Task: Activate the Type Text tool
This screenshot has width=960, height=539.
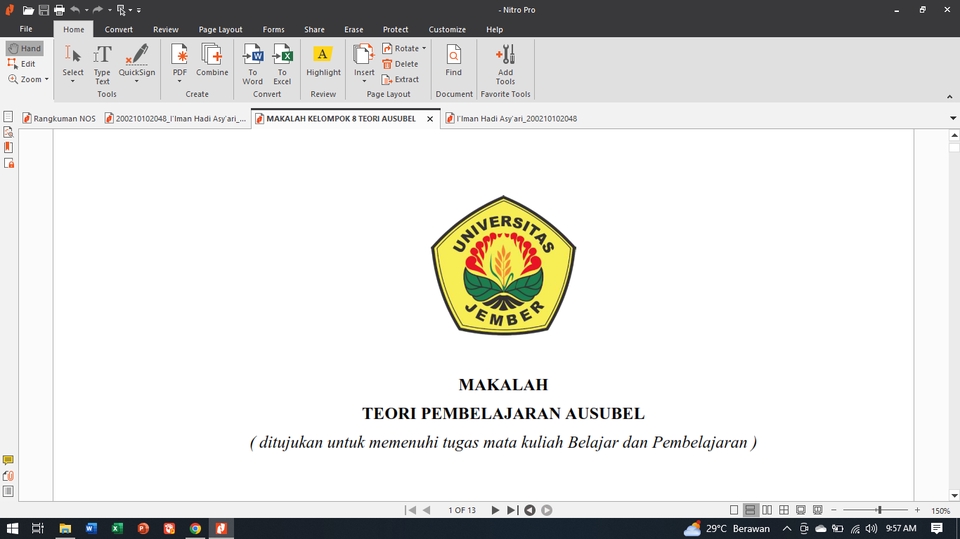Action: [102, 64]
